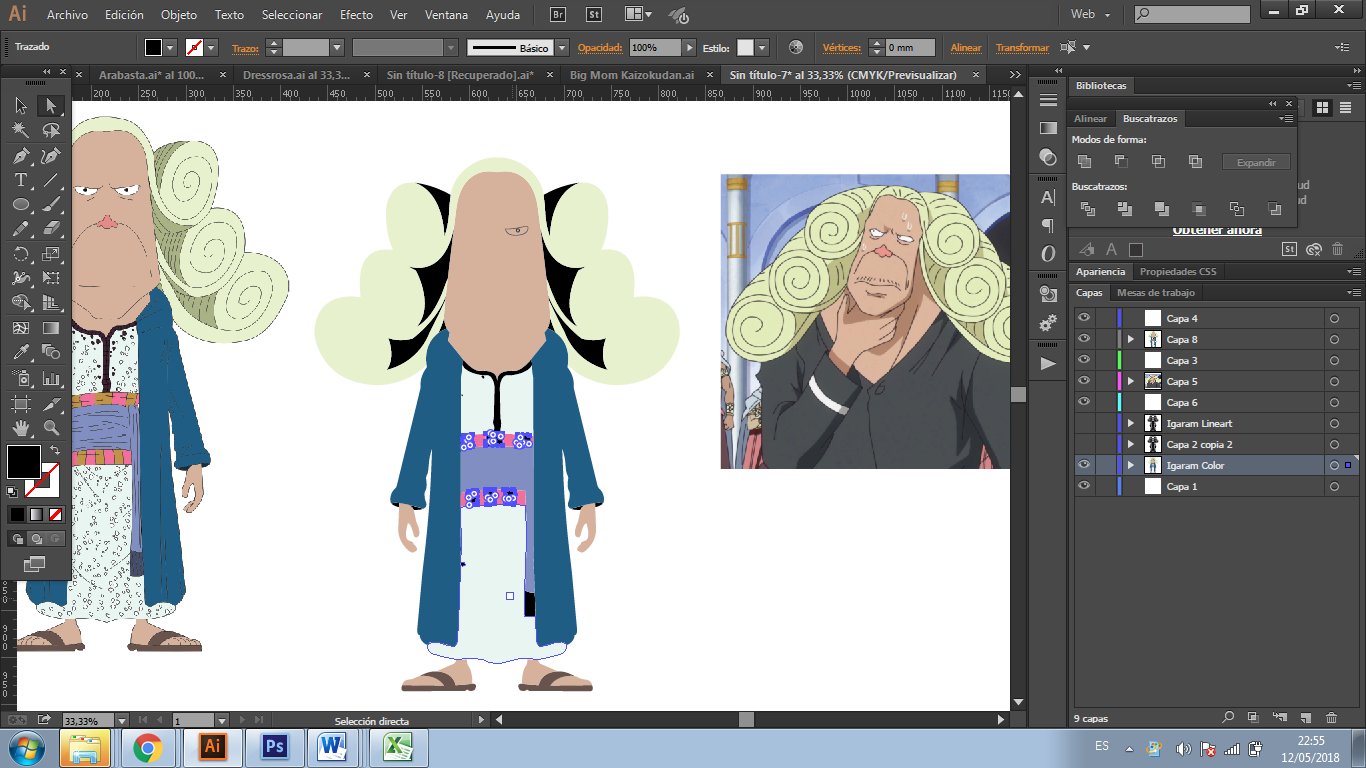
Task: Select the Rotate tool
Action: 20,254
